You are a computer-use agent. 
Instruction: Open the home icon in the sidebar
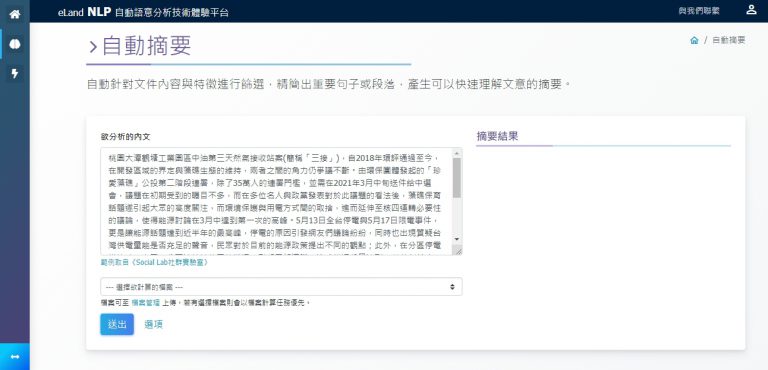click(x=15, y=14)
